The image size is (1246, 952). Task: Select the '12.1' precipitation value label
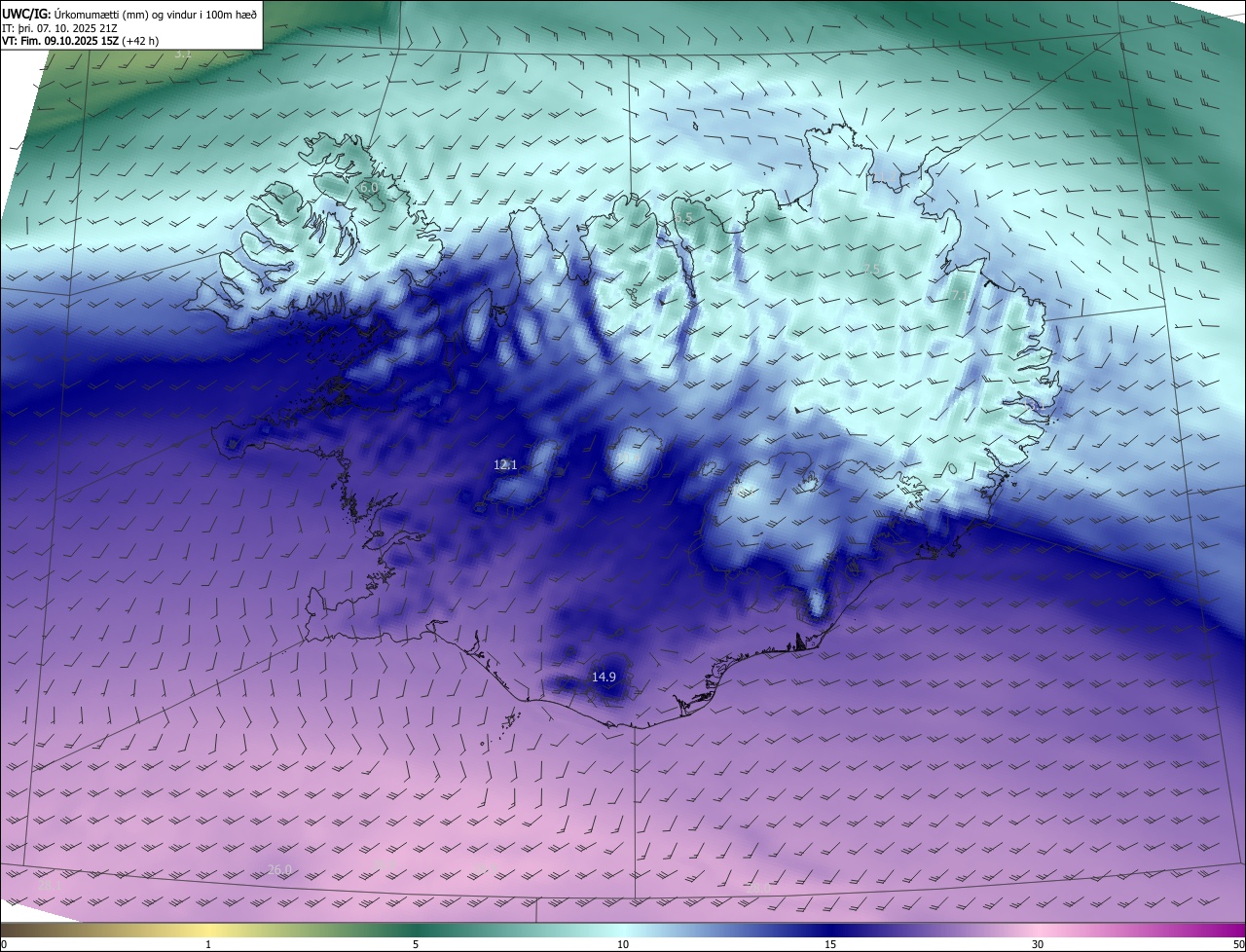pyautogui.click(x=505, y=465)
